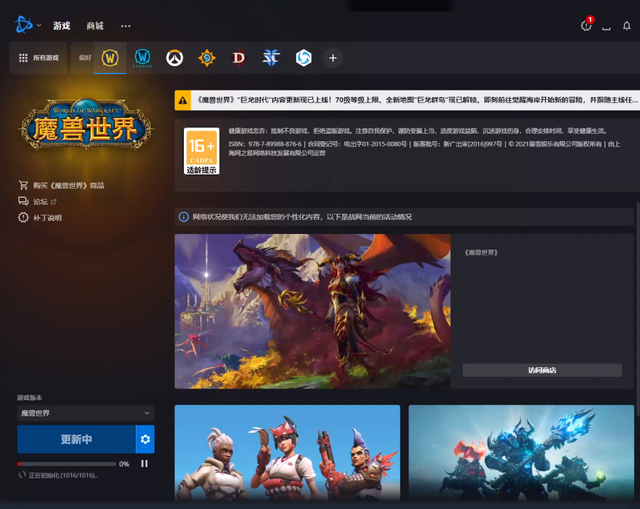The image size is (640, 509).
Task: Open the Dragonflight dragon artwork banner
Action: click(x=313, y=311)
